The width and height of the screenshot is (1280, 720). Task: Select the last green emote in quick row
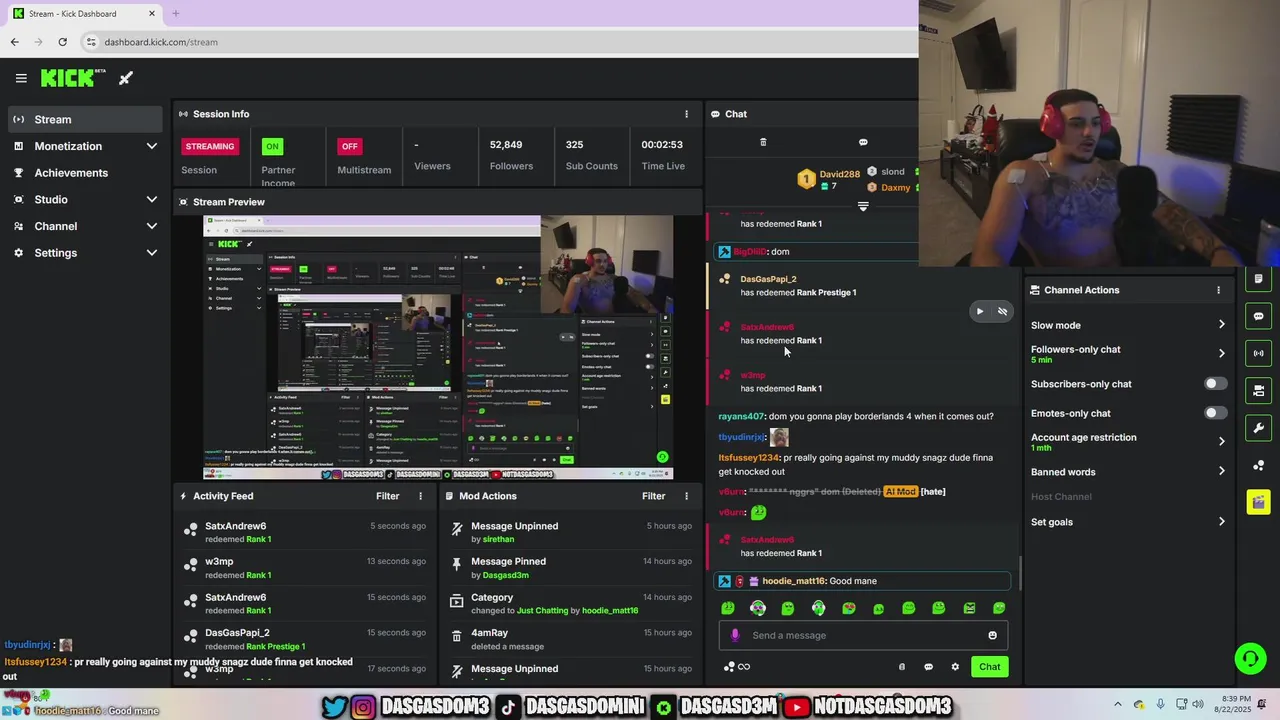[x=999, y=608]
